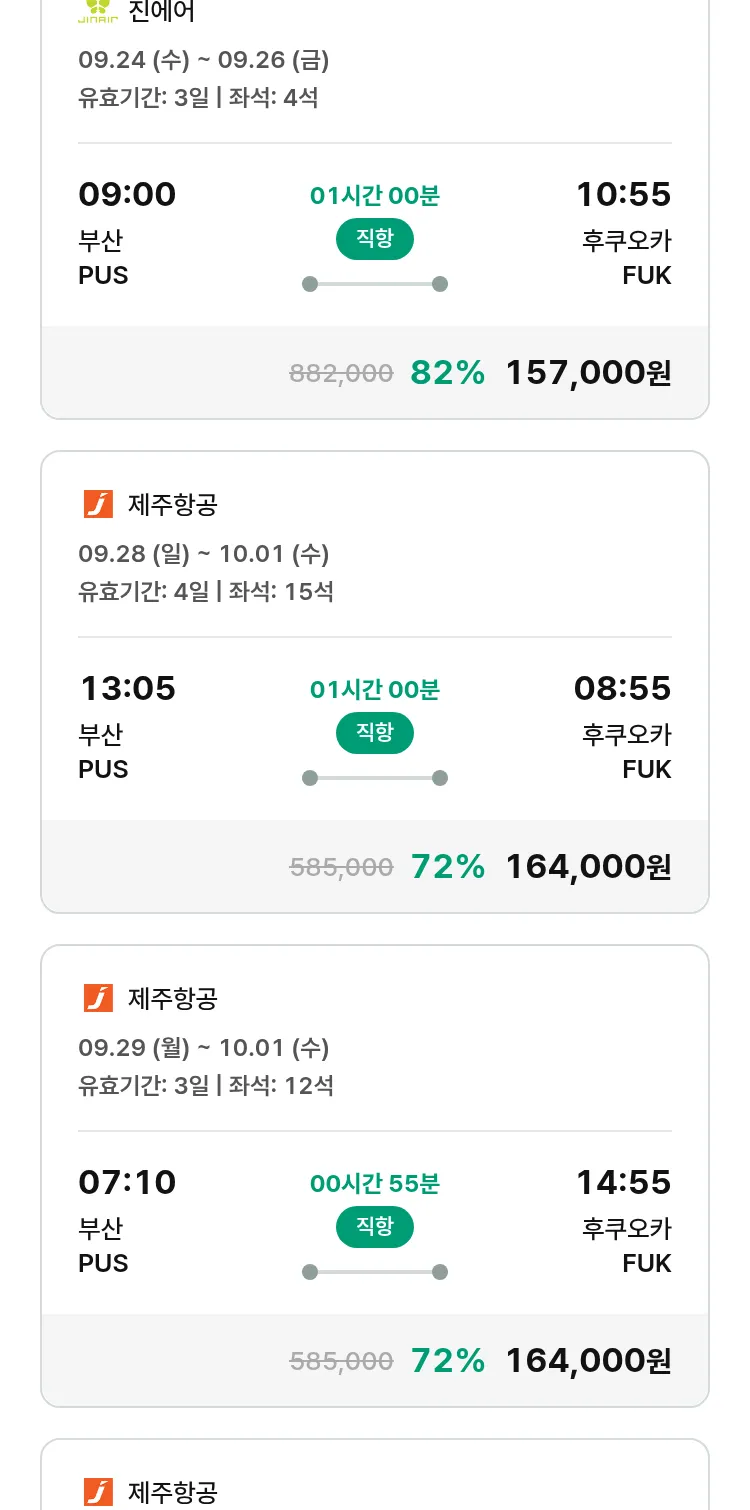Select the 164,000원 price for the 13:05 departure
Viewport: 750px width, 1510px height.
(x=588, y=867)
